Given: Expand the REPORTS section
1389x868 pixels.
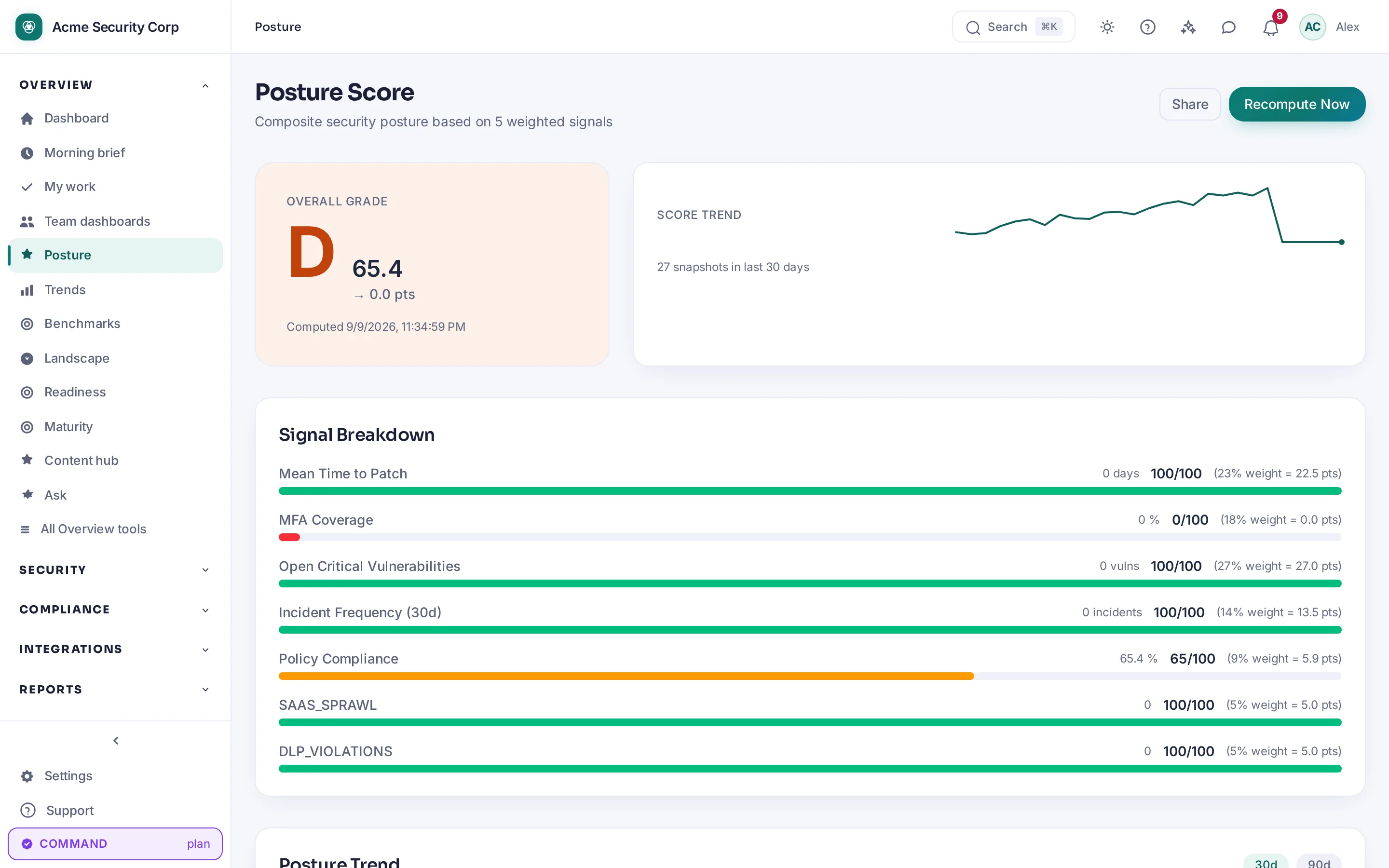Looking at the screenshot, I should coord(115,690).
